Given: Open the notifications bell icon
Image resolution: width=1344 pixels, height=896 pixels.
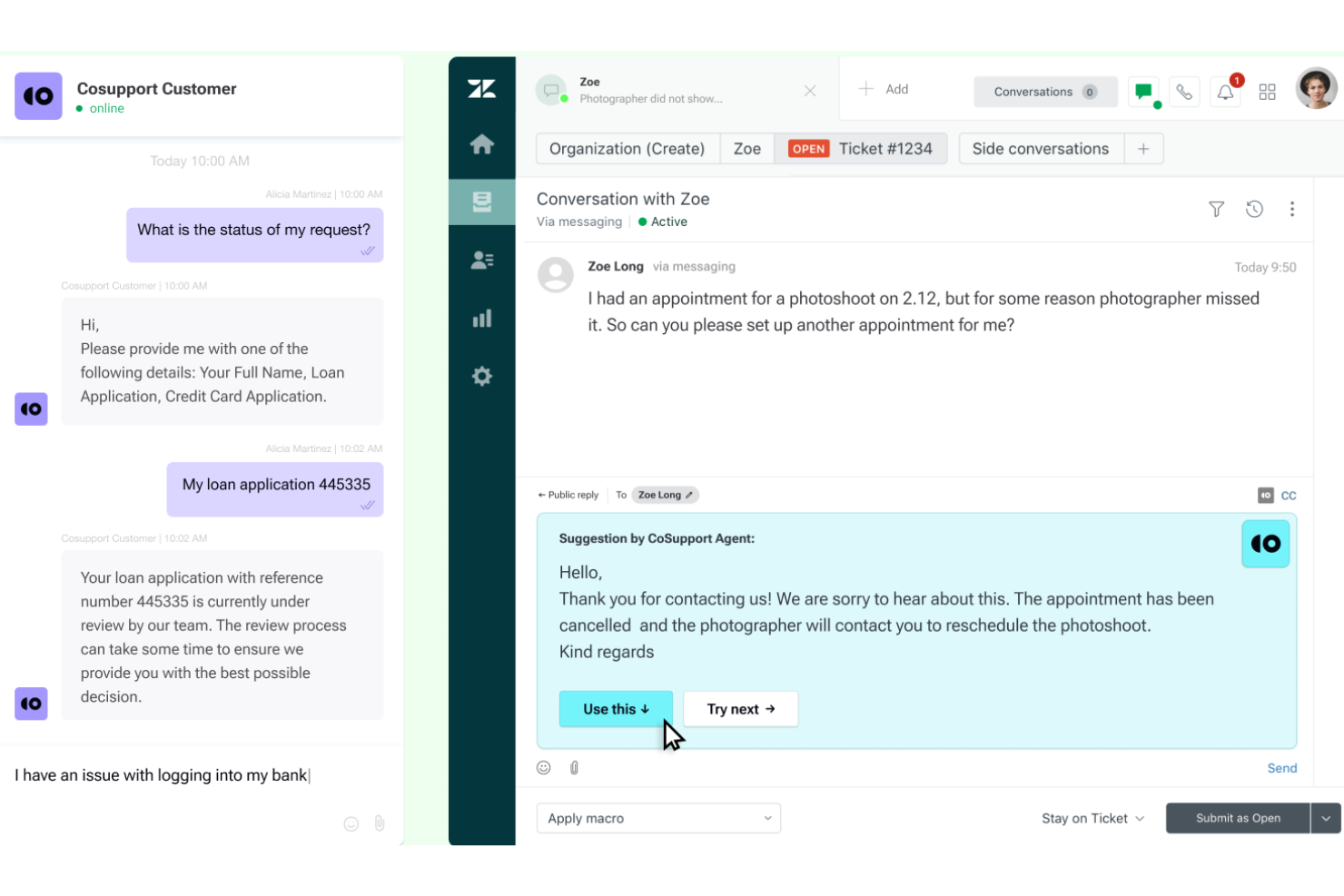Looking at the screenshot, I should [1226, 92].
